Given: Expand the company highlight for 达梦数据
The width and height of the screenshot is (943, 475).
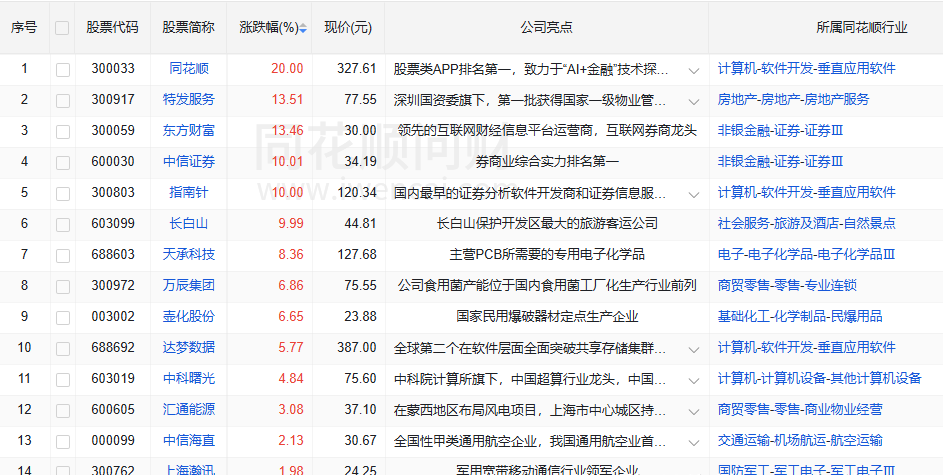Looking at the screenshot, I should (693, 350).
